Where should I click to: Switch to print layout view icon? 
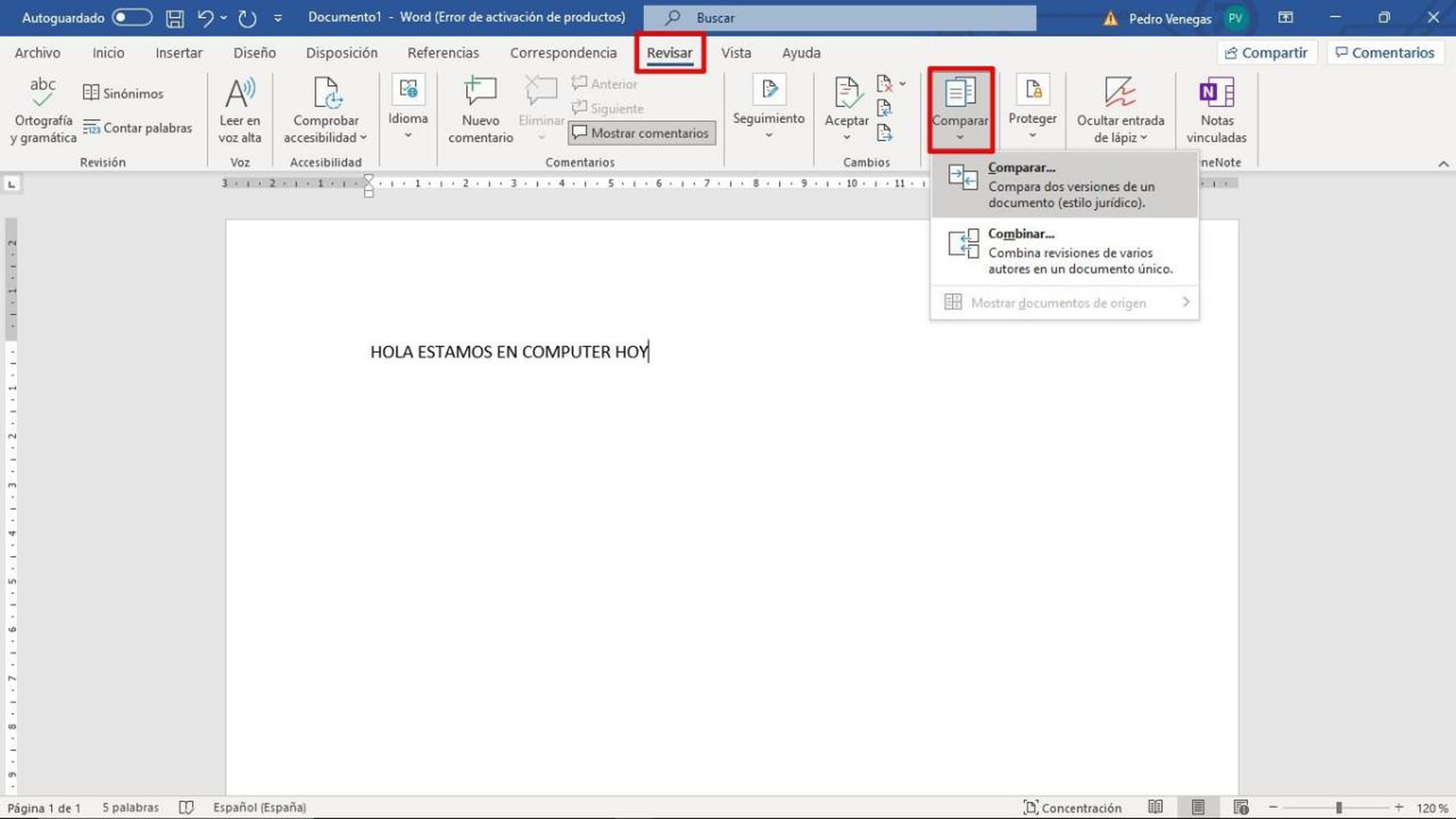click(x=1198, y=807)
